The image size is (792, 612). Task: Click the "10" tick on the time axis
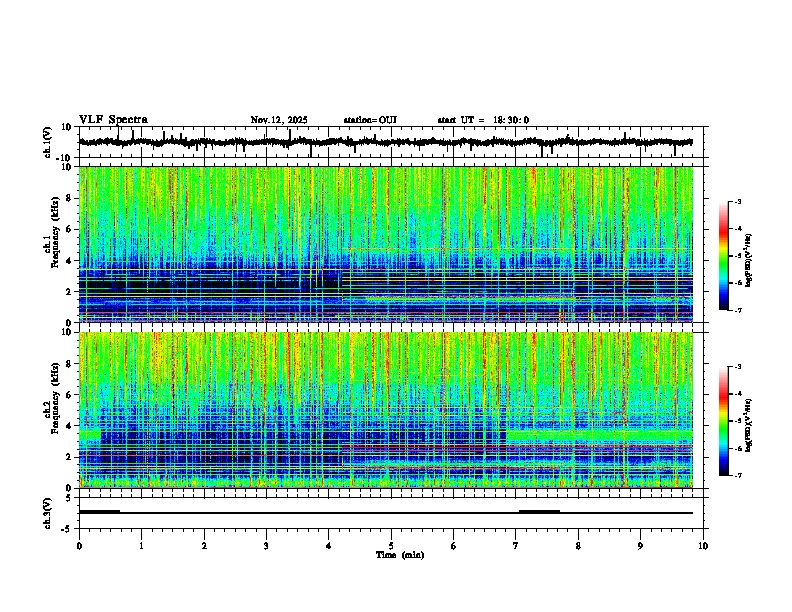click(x=703, y=546)
